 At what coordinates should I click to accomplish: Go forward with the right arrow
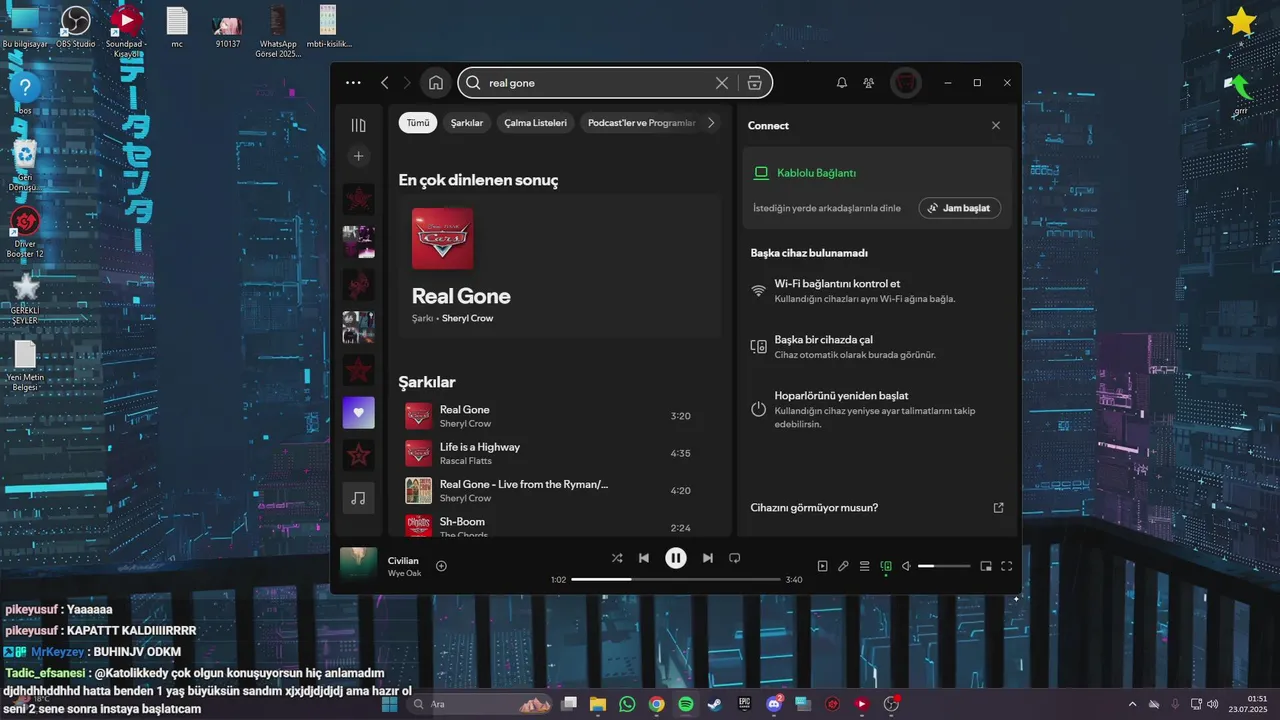pyautogui.click(x=407, y=83)
